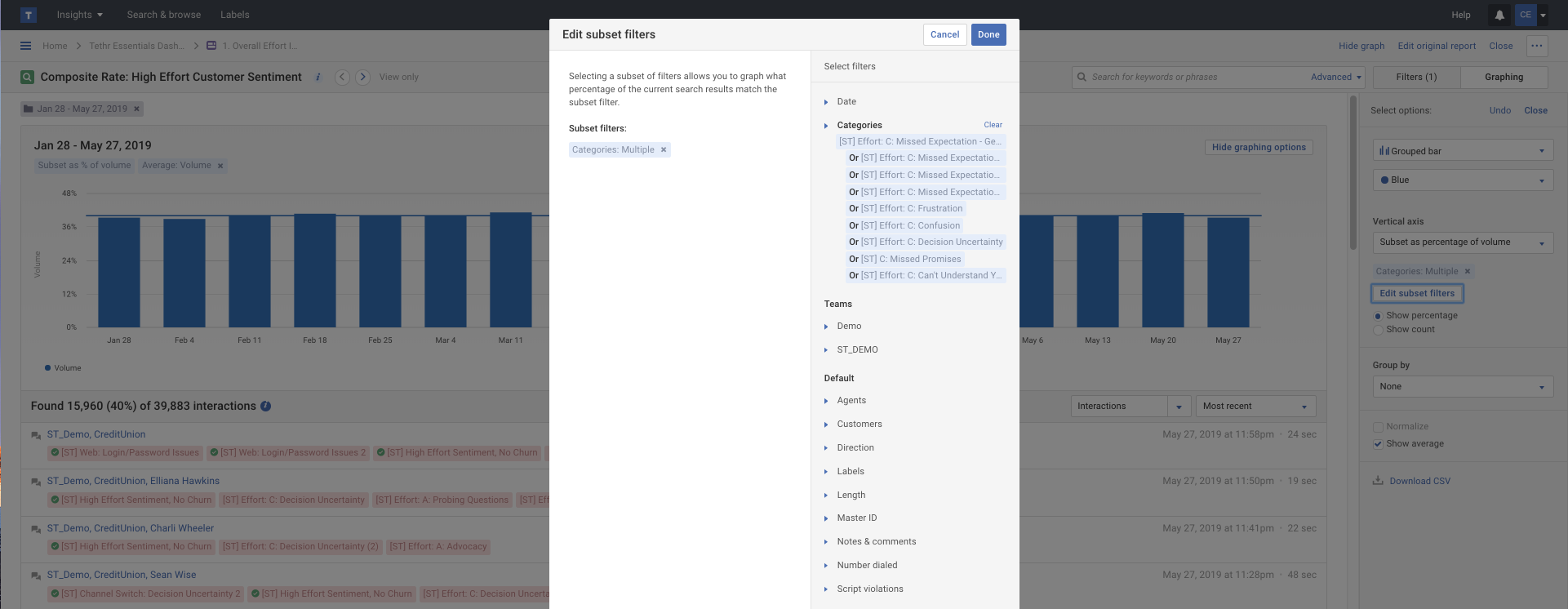Click the Tethr logo icon

click(29, 15)
